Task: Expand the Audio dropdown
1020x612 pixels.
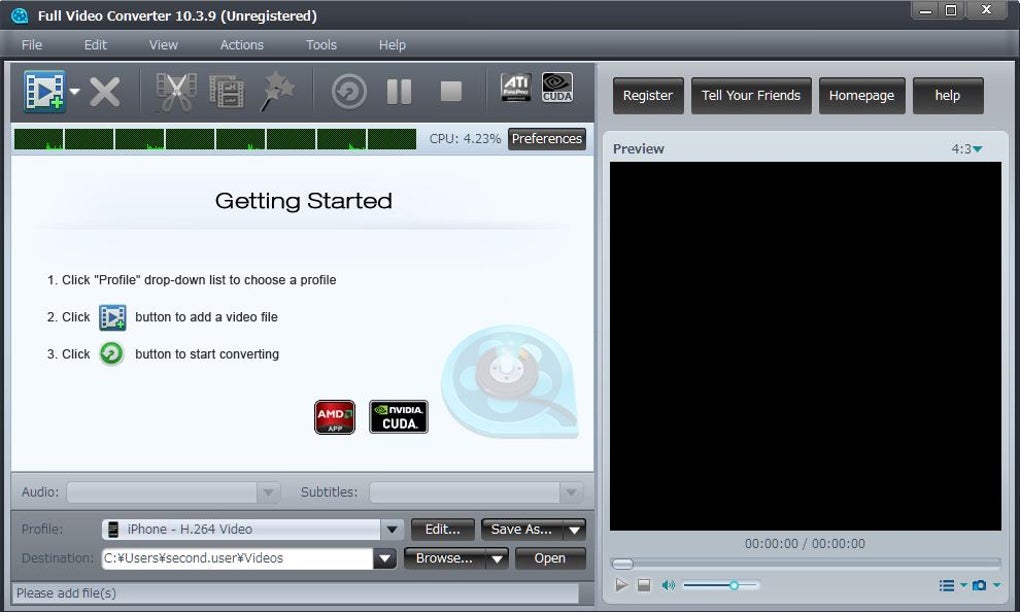Action: point(268,492)
